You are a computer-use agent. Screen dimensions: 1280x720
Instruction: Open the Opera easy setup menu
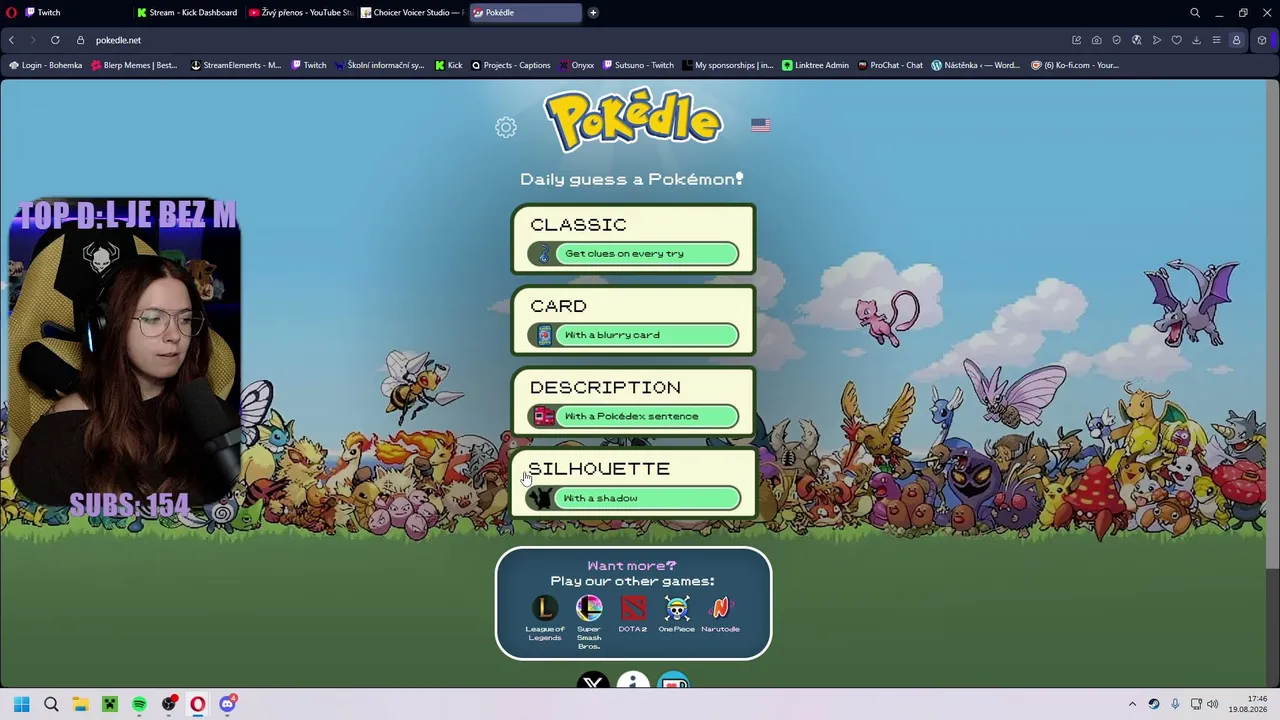pos(1217,40)
